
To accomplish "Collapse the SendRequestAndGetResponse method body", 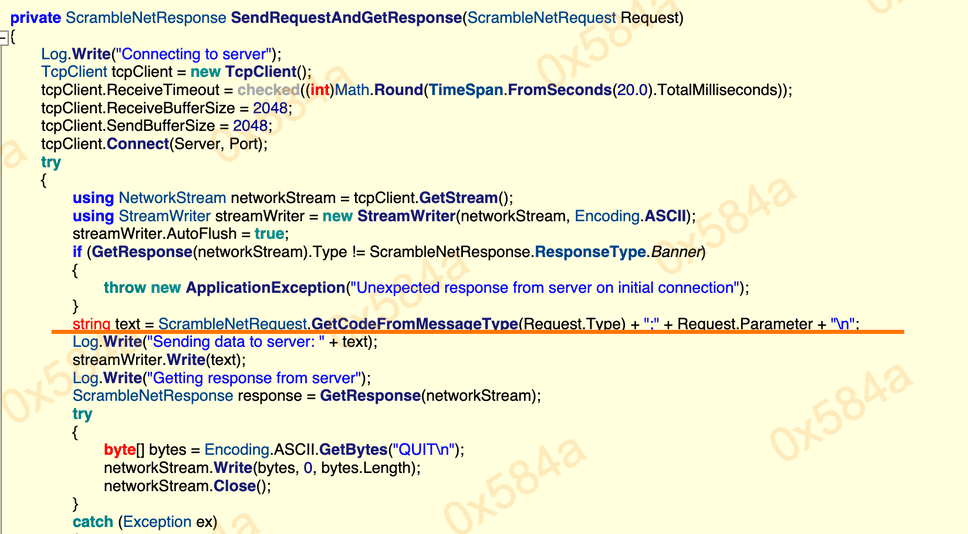I will 4,37.
